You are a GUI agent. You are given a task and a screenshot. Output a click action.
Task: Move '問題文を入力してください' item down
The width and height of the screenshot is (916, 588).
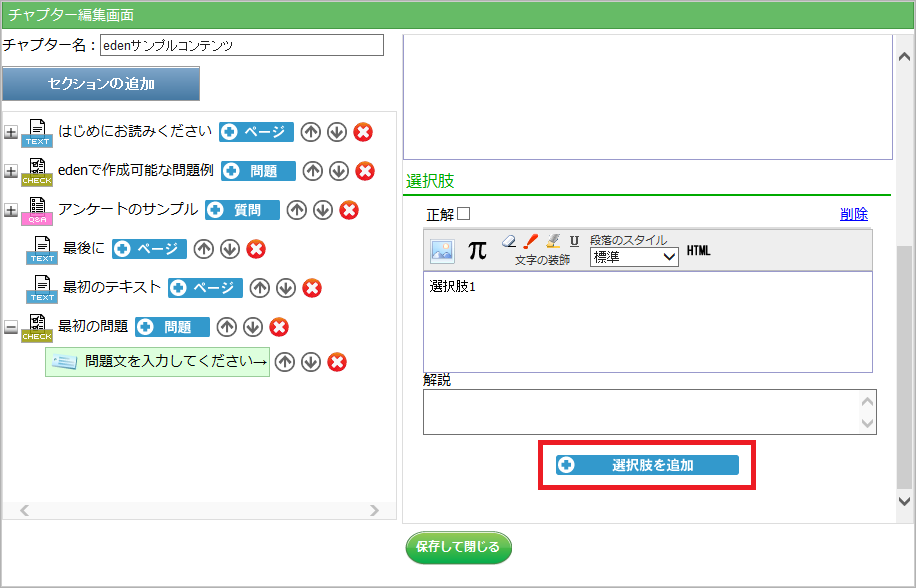click(311, 363)
